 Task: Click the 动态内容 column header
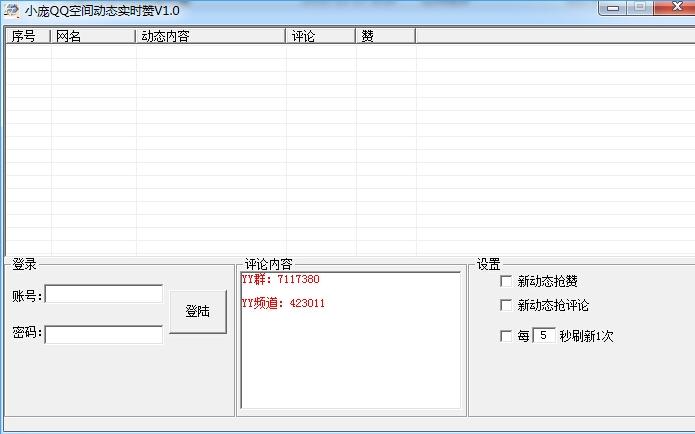[210, 36]
